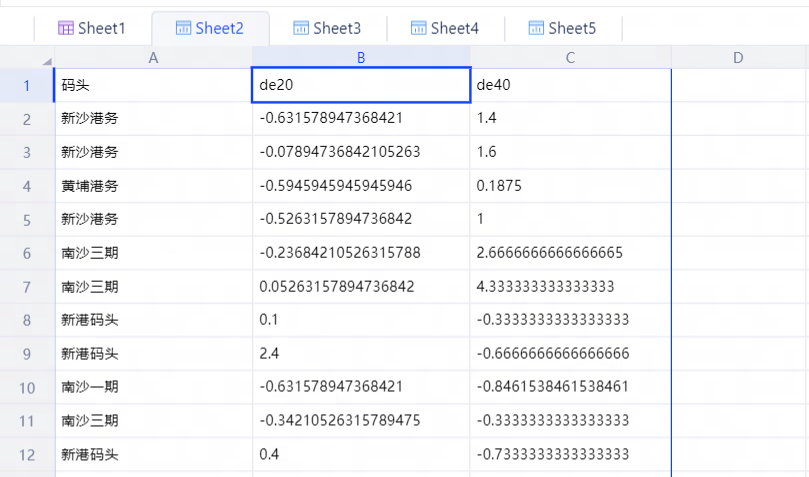Click row 6 header number

coord(27,253)
